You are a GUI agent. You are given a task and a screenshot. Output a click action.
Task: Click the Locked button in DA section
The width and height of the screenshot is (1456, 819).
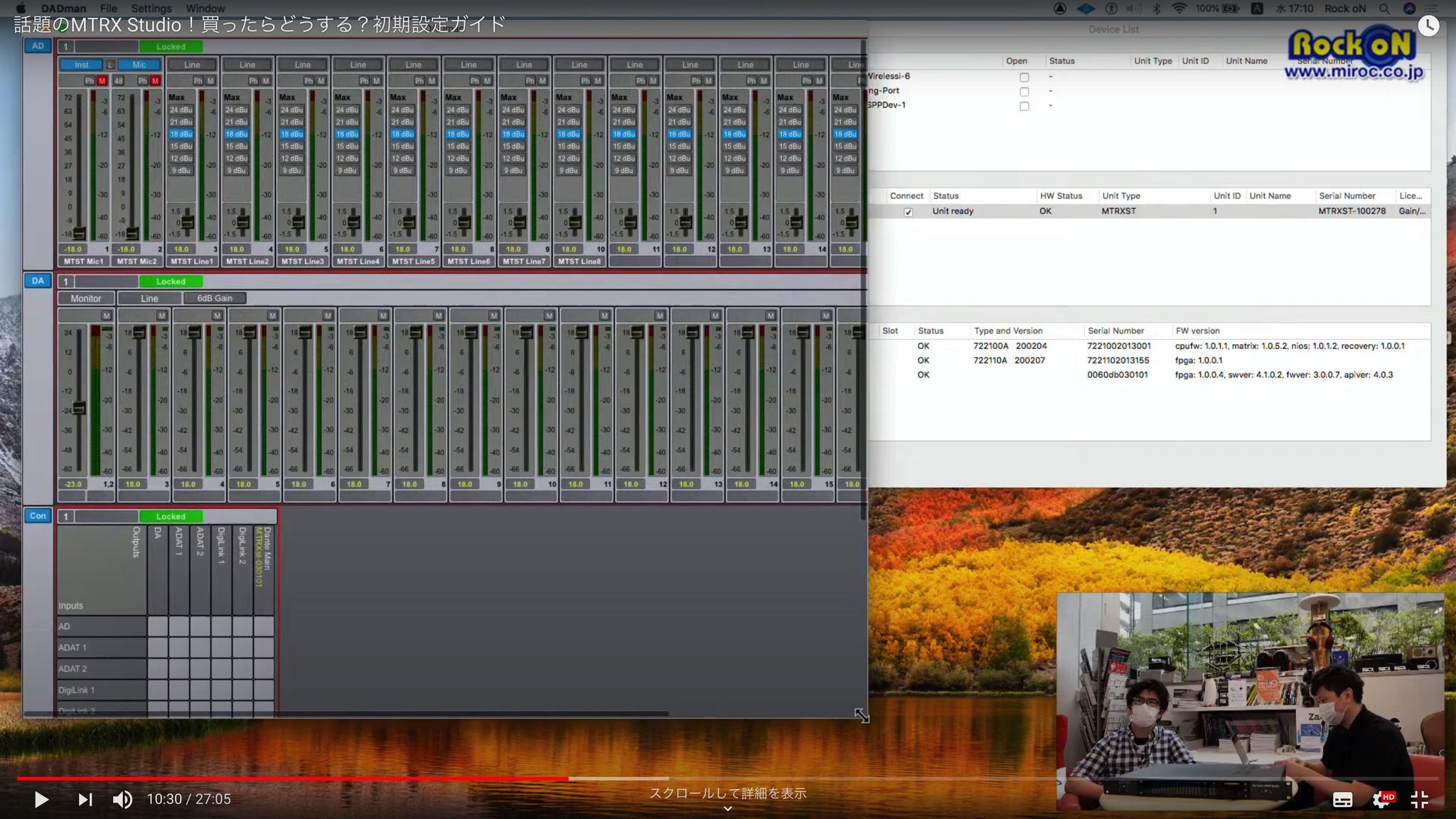pos(171,281)
